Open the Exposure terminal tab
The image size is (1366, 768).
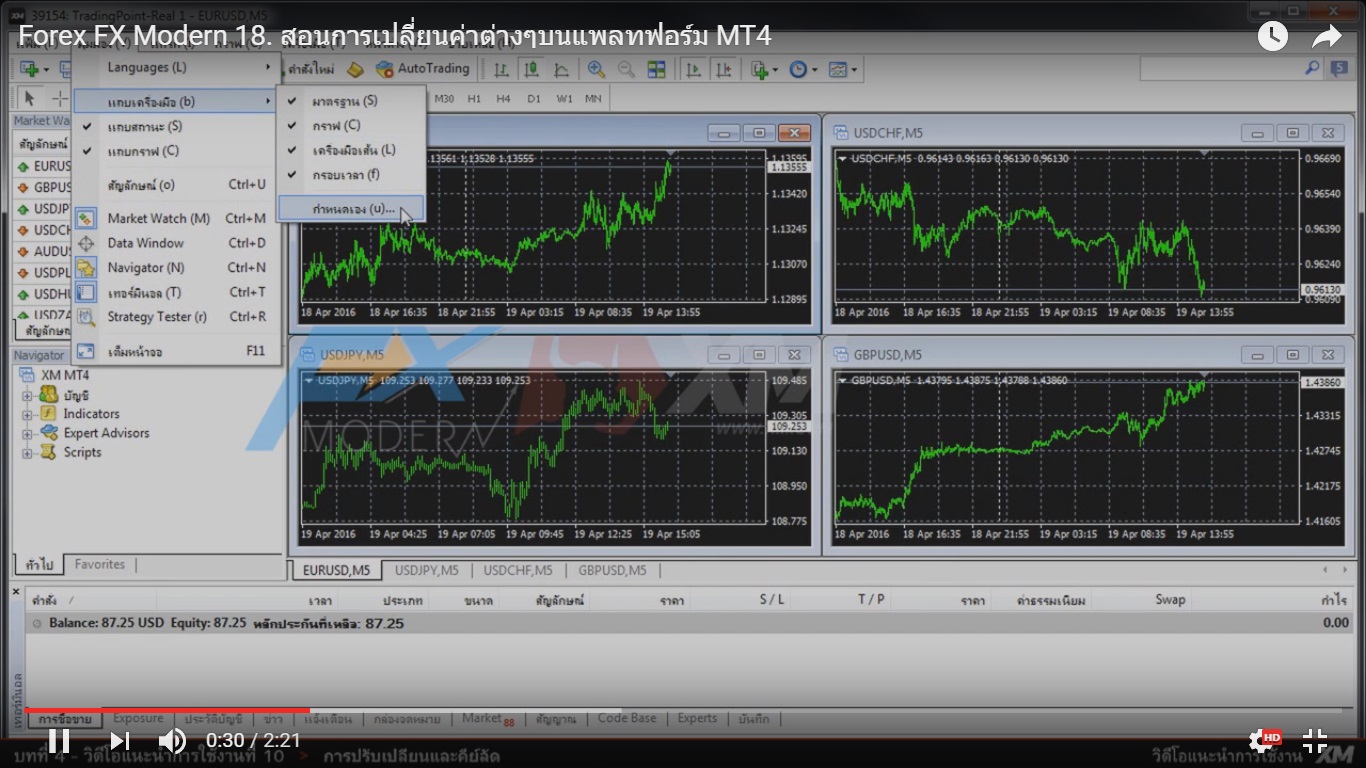pyautogui.click(x=138, y=718)
